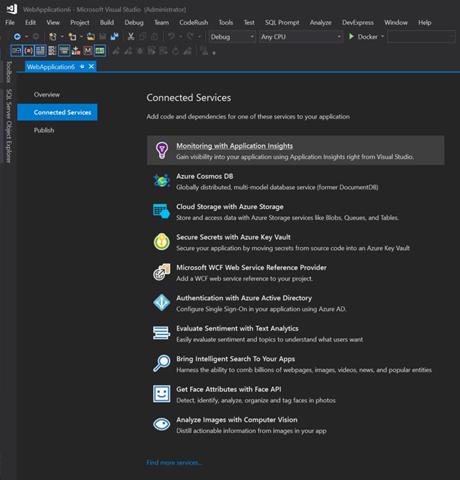
Task: Click the Azure Key Vault key icon
Action: point(162,242)
